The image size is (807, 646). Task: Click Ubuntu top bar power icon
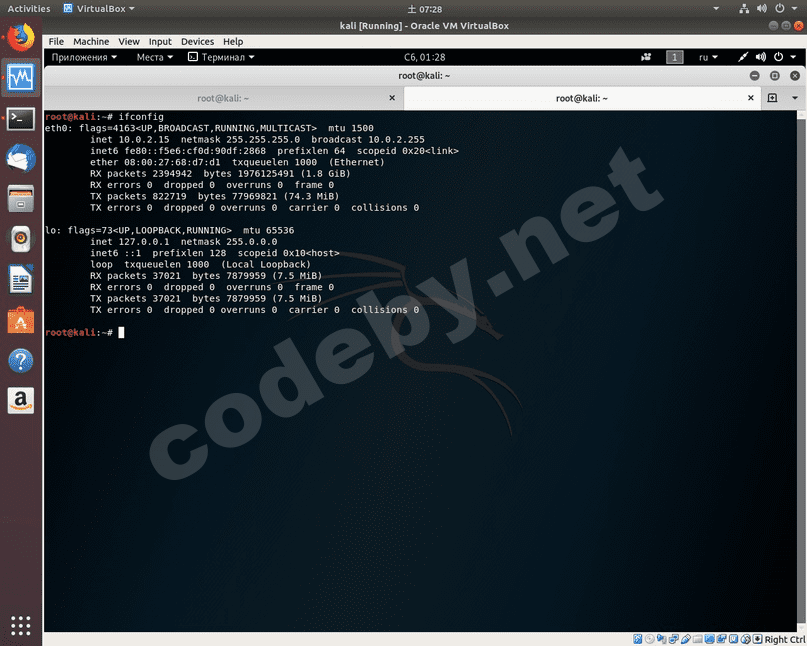(780, 9)
